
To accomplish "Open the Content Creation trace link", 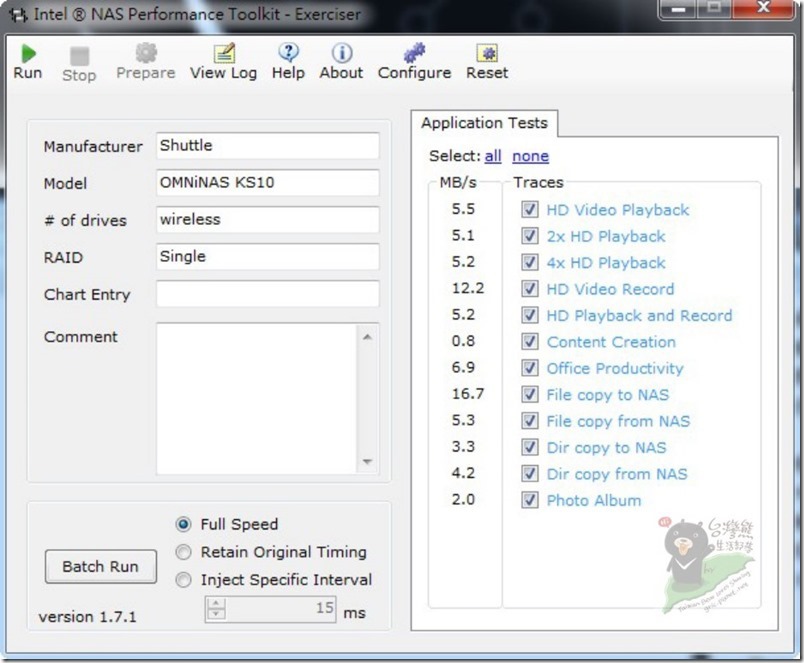I will click(x=611, y=342).
